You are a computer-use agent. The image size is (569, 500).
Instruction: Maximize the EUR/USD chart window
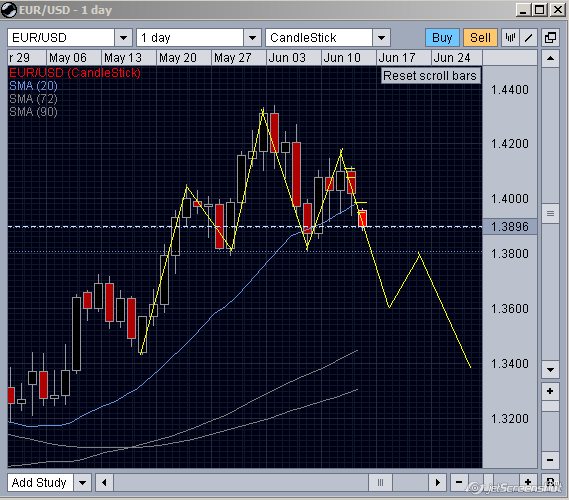click(540, 9)
